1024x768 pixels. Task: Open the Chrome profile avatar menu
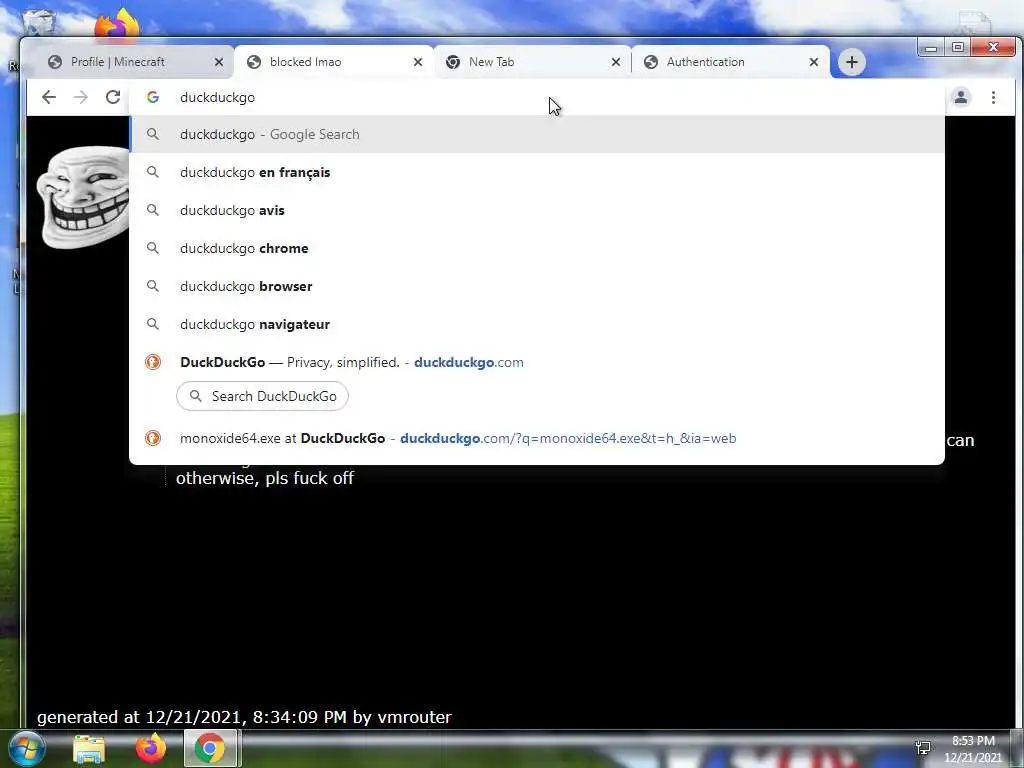[x=961, y=97]
